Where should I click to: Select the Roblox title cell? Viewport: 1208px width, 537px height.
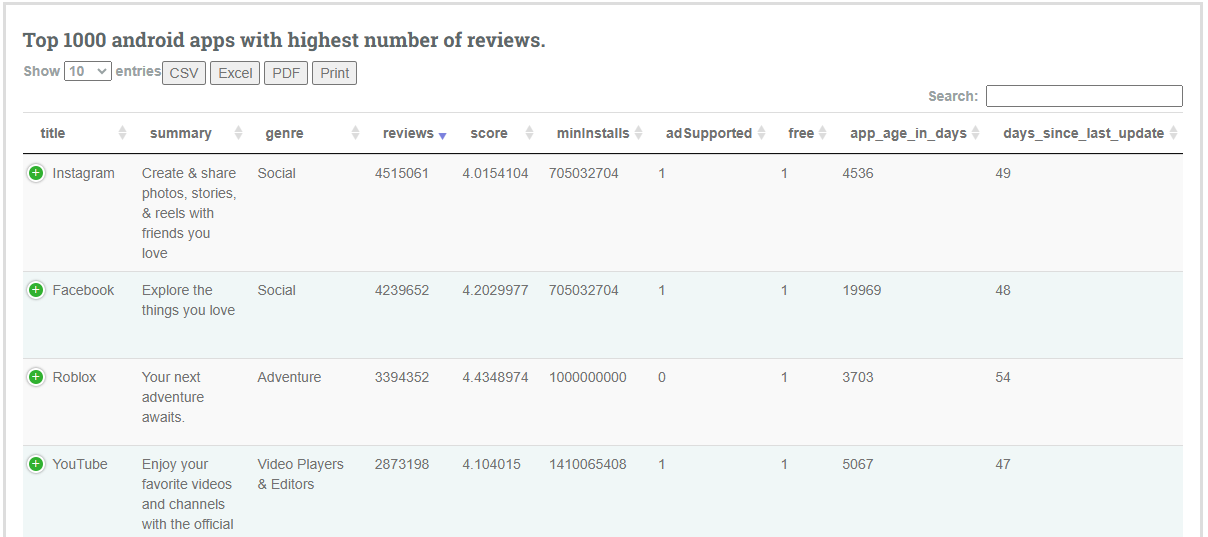[74, 377]
